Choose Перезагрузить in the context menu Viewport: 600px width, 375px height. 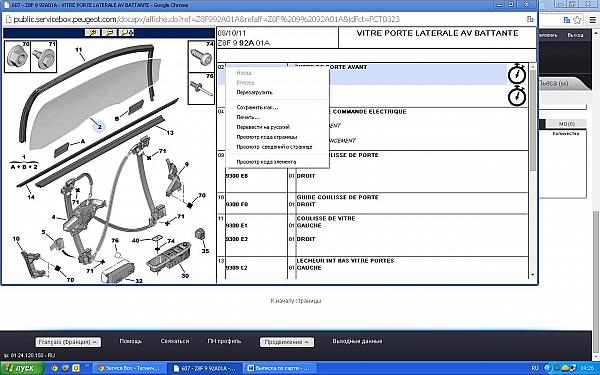coord(255,92)
